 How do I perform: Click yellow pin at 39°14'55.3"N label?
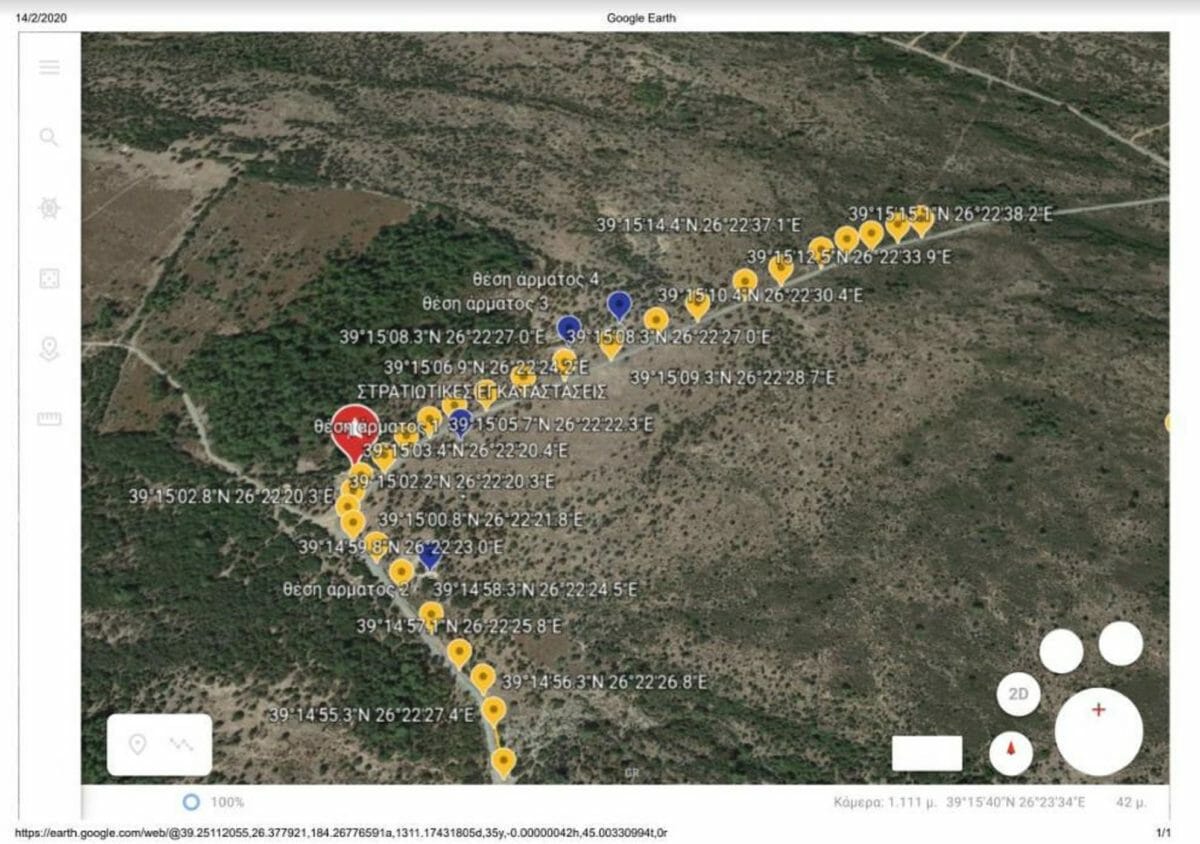click(493, 712)
